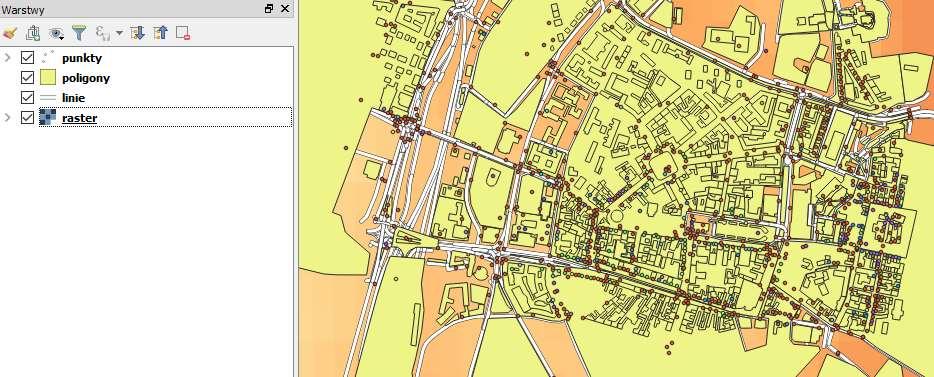Uncheck the poligony layer visibility
934x377 pixels.
coord(27,77)
